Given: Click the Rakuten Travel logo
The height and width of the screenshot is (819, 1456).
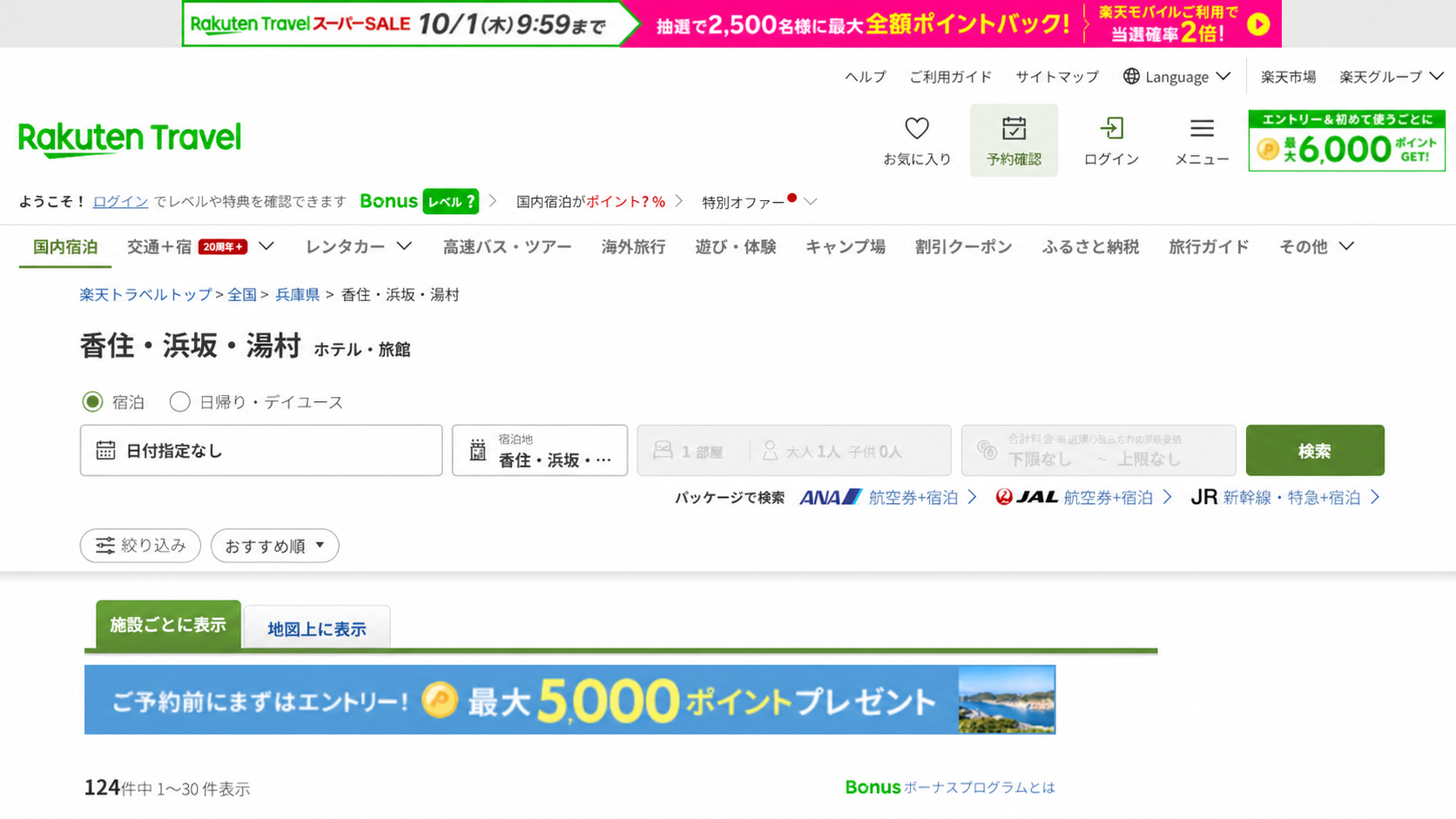Looking at the screenshot, I should [x=130, y=139].
